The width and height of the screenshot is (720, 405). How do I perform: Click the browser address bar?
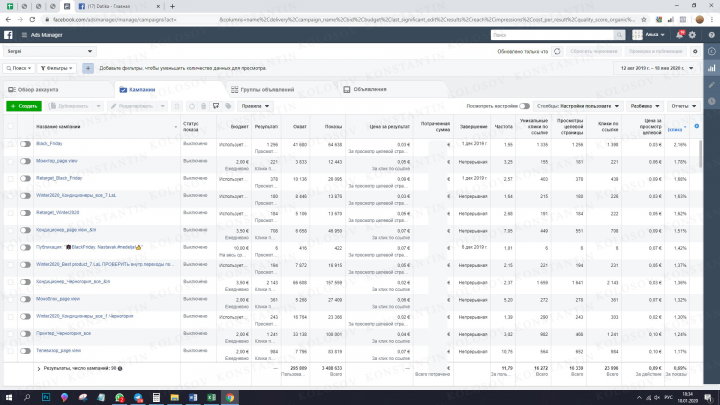point(340,20)
